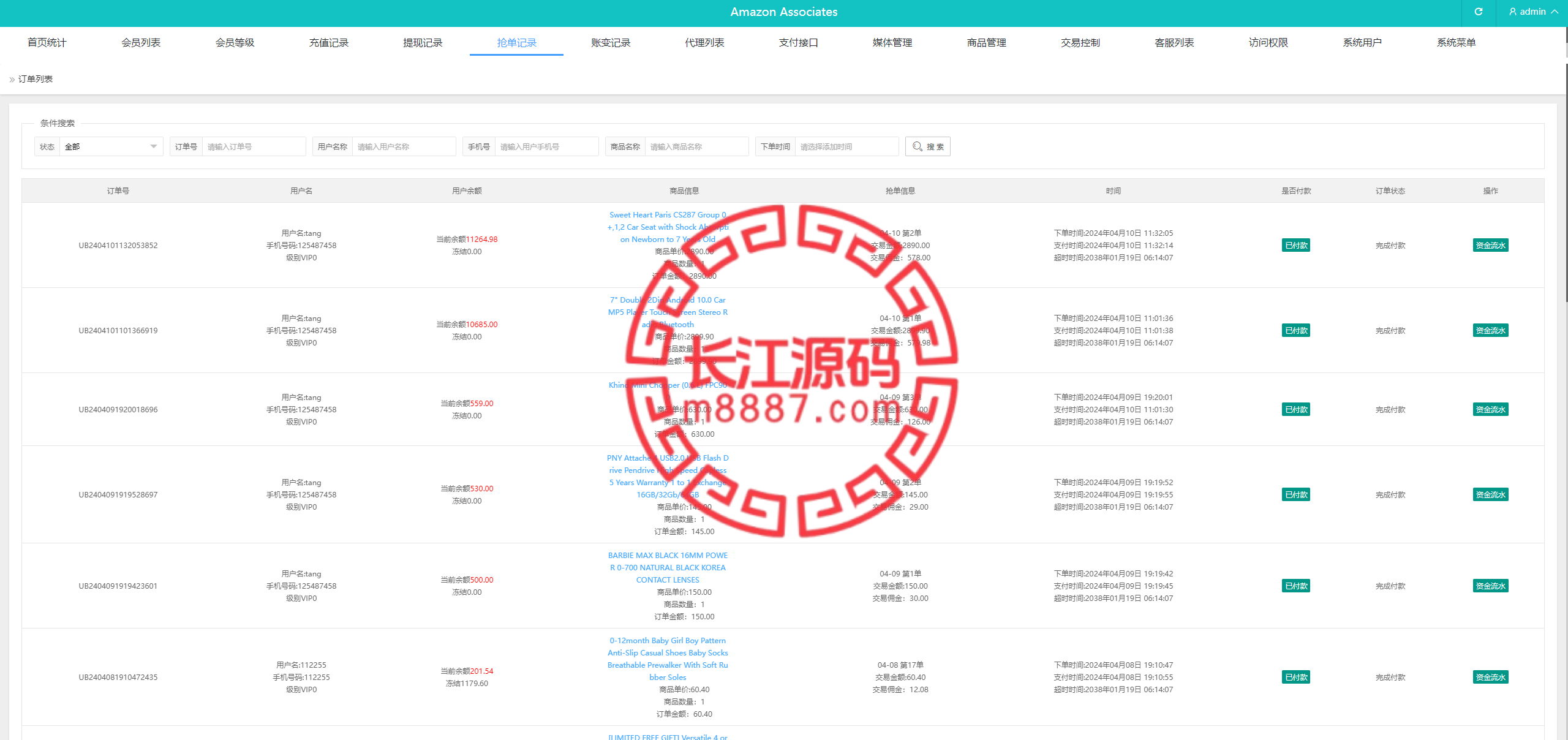Open 交易控制 tab
Screen dimensions: 1568x740
click(x=1080, y=42)
